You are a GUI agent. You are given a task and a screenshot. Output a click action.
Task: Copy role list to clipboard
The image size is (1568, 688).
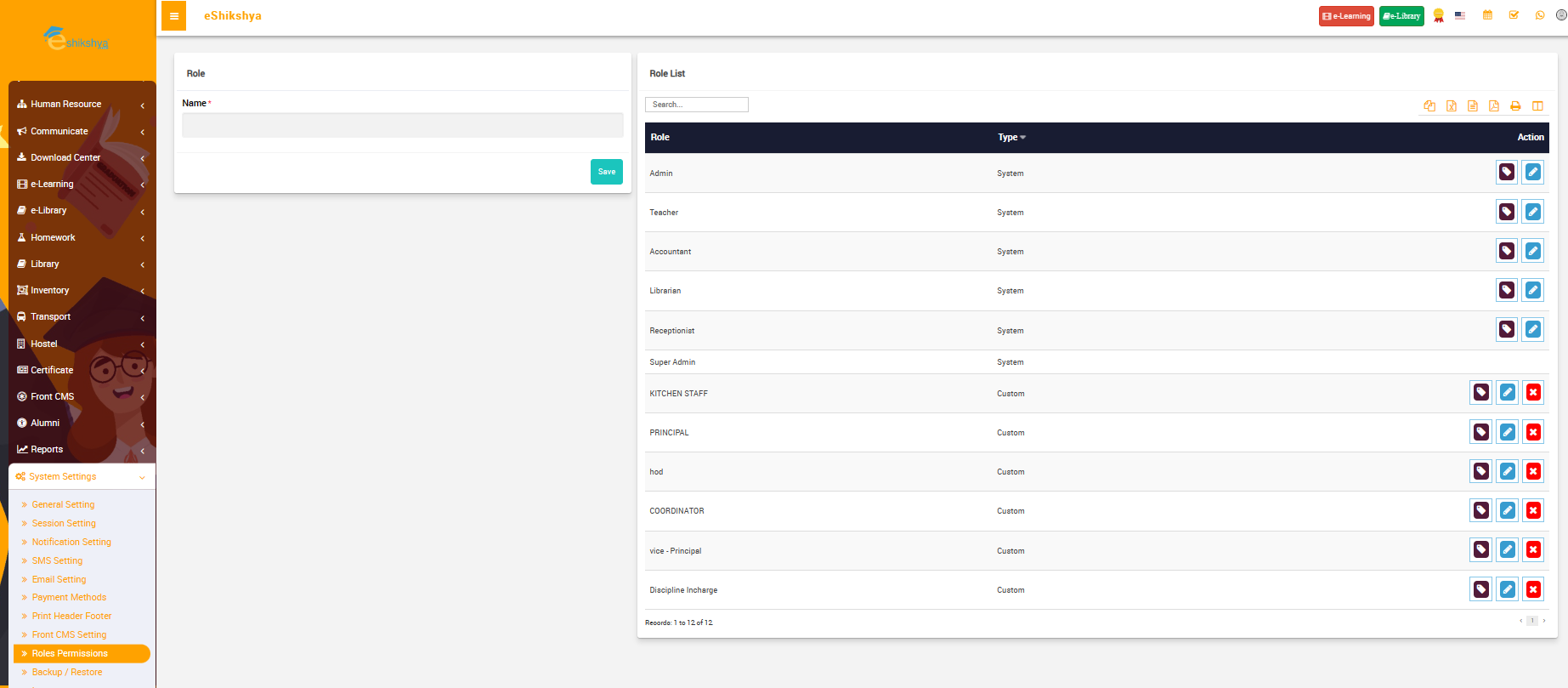point(1429,106)
